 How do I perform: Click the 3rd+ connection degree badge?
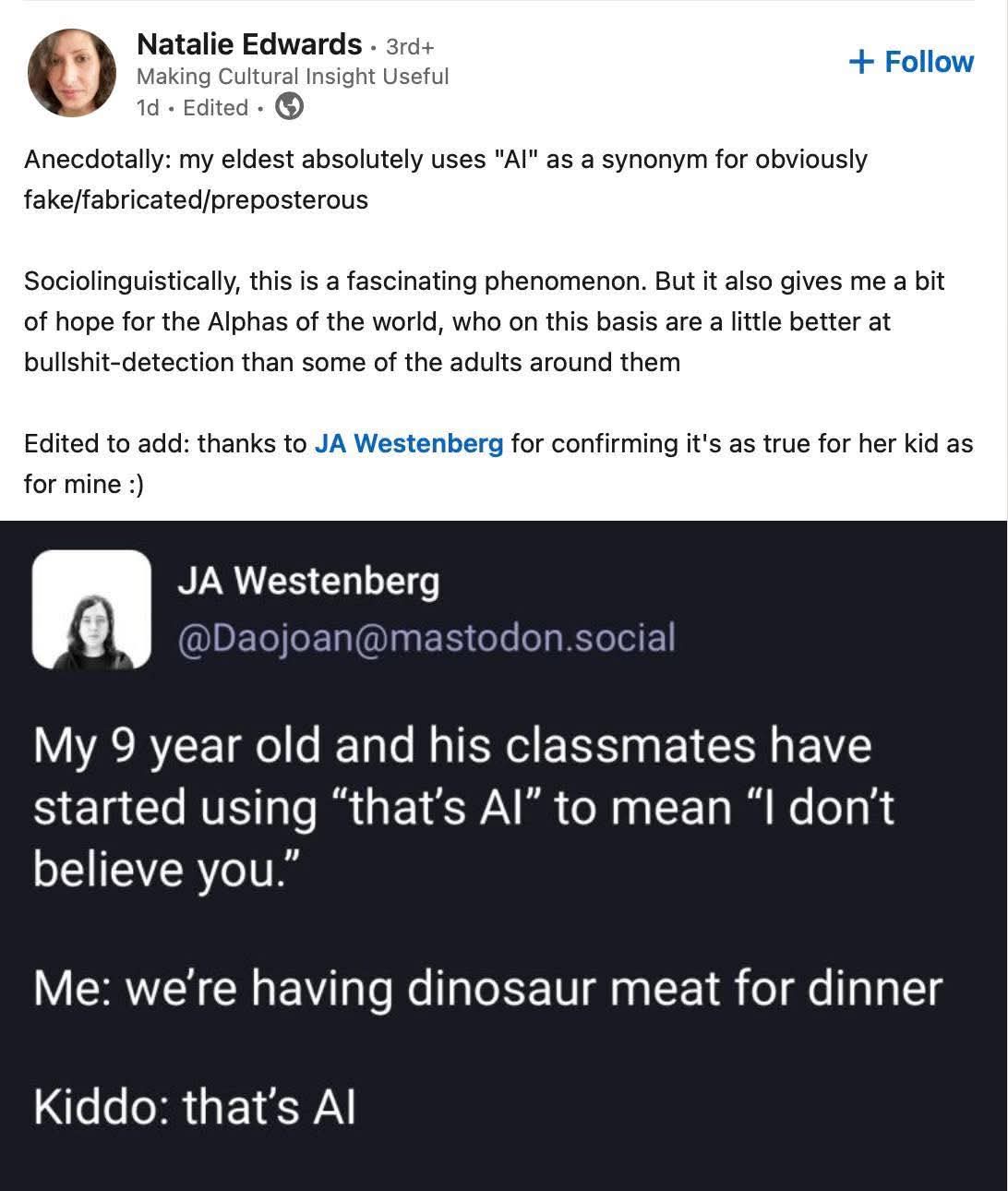410,46
